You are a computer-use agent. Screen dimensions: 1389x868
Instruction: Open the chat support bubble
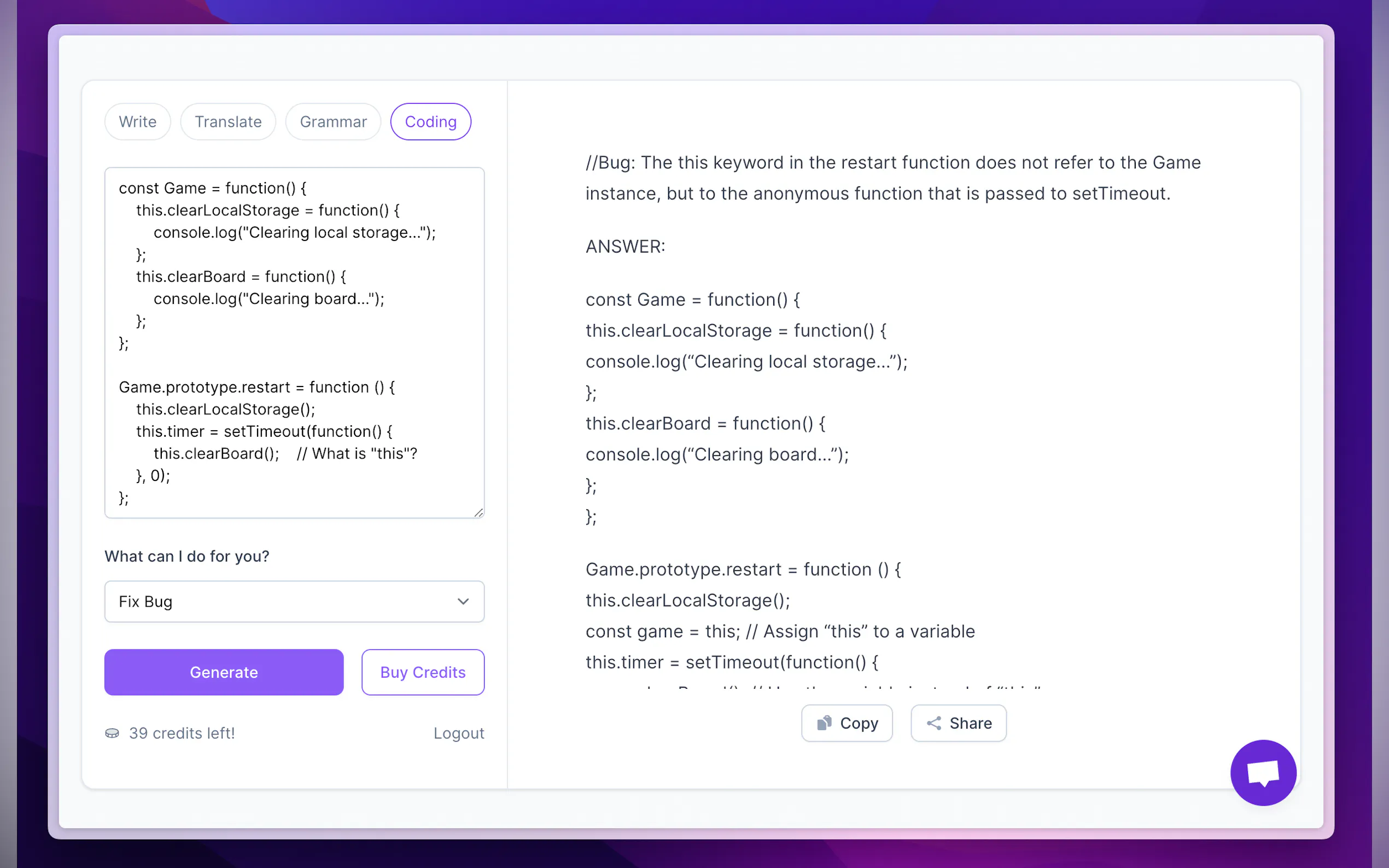point(1263,772)
